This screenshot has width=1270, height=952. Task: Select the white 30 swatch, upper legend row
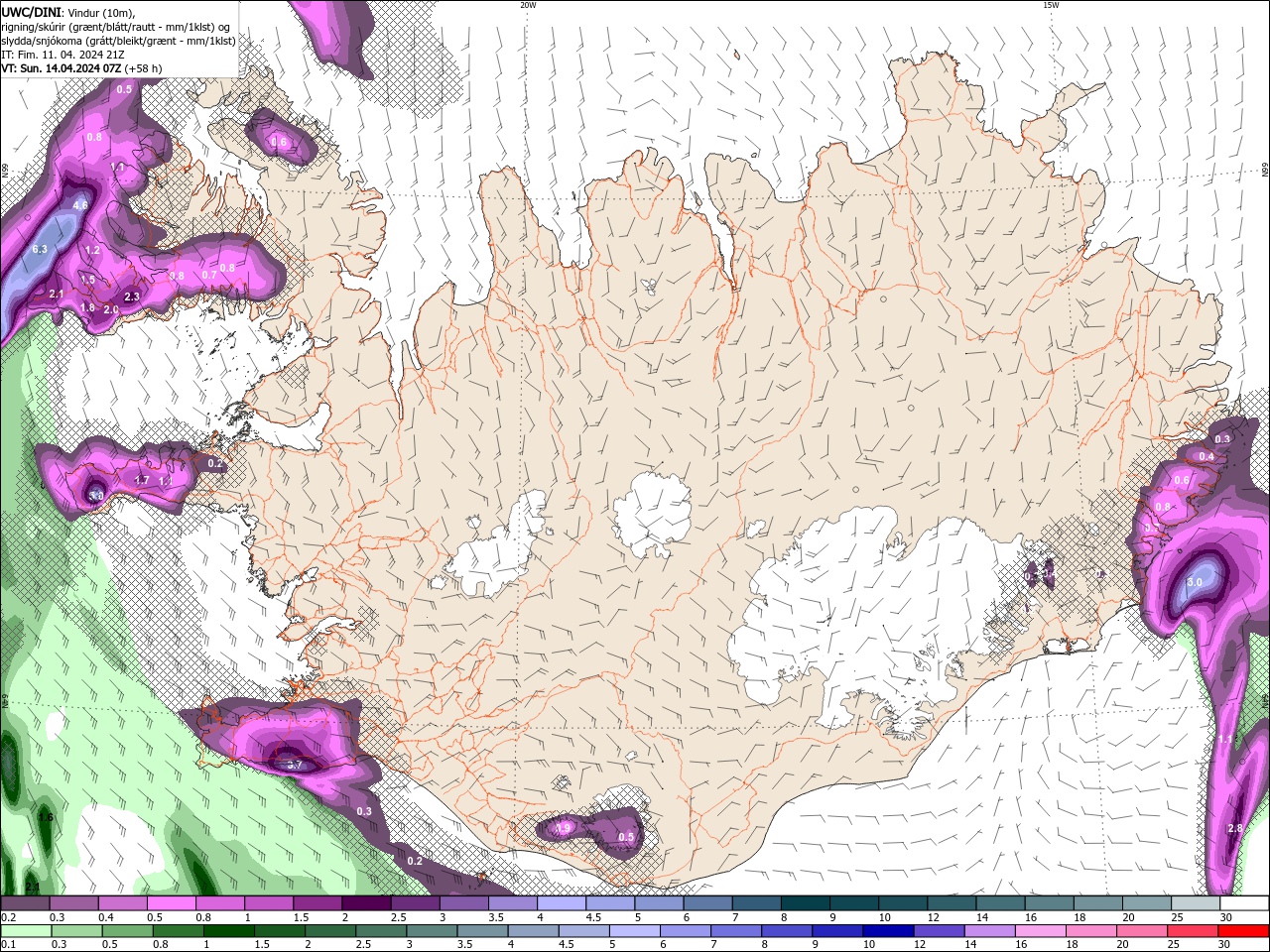click(1243, 903)
